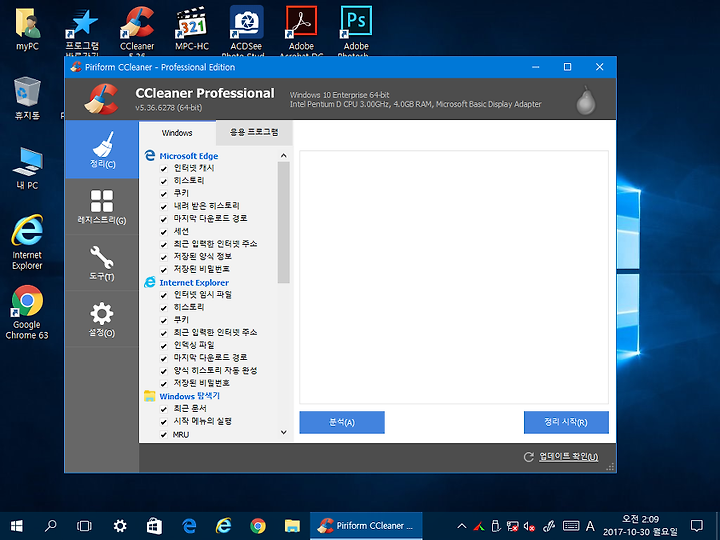Toggle the MRU checkbox
This screenshot has width=720, height=540.
[x=163, y=434]
